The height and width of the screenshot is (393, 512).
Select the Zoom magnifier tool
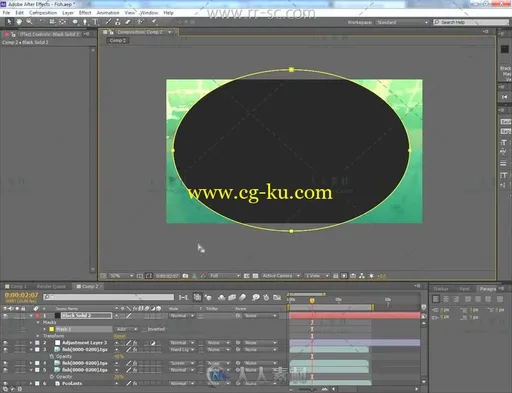(x=29, y=22)
